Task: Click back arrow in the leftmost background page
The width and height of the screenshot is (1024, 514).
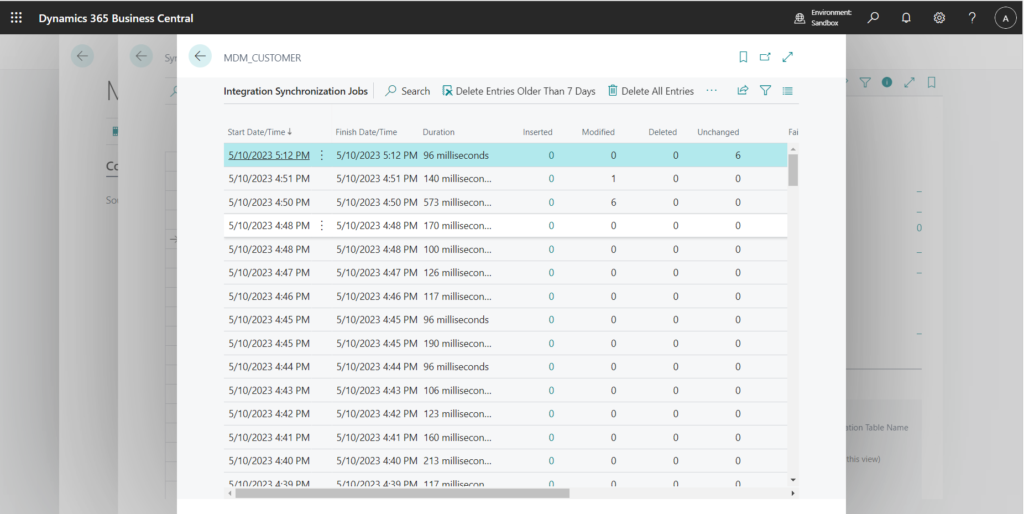Action: [x=82, y=56]
